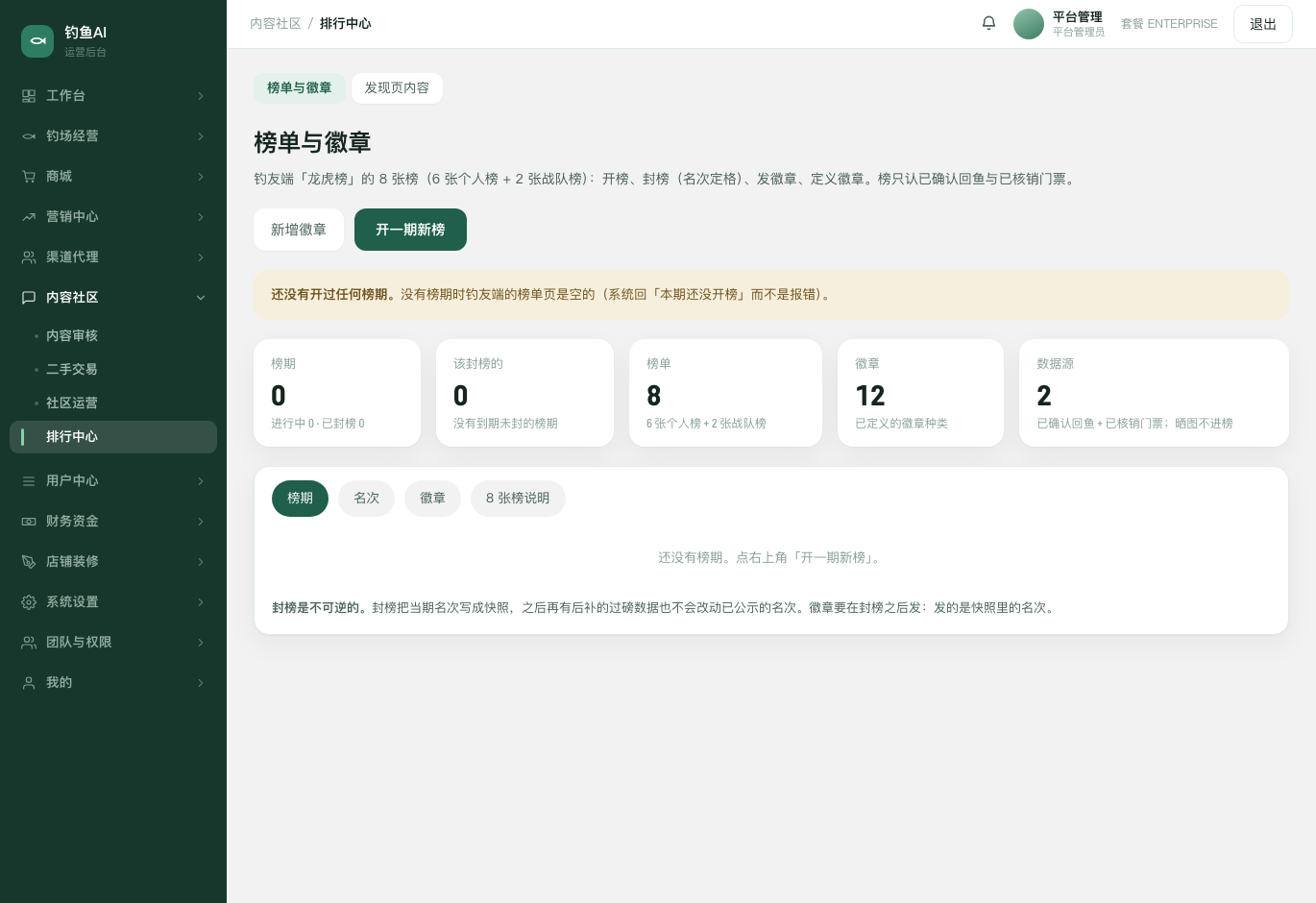Switch to the 发现页内容 tab
Viewport: 1316px width, 903px height.
[397, 88]
